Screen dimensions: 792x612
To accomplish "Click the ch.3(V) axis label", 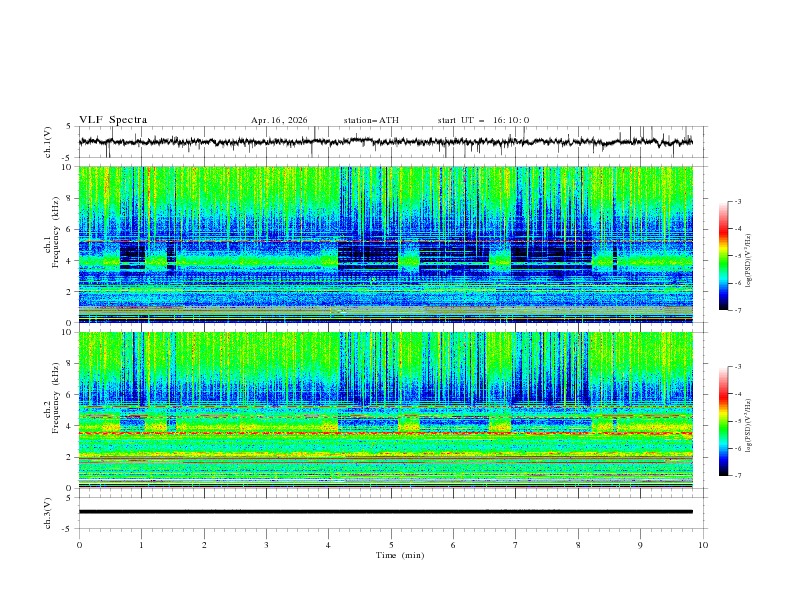I will click(x=48, y=513).
